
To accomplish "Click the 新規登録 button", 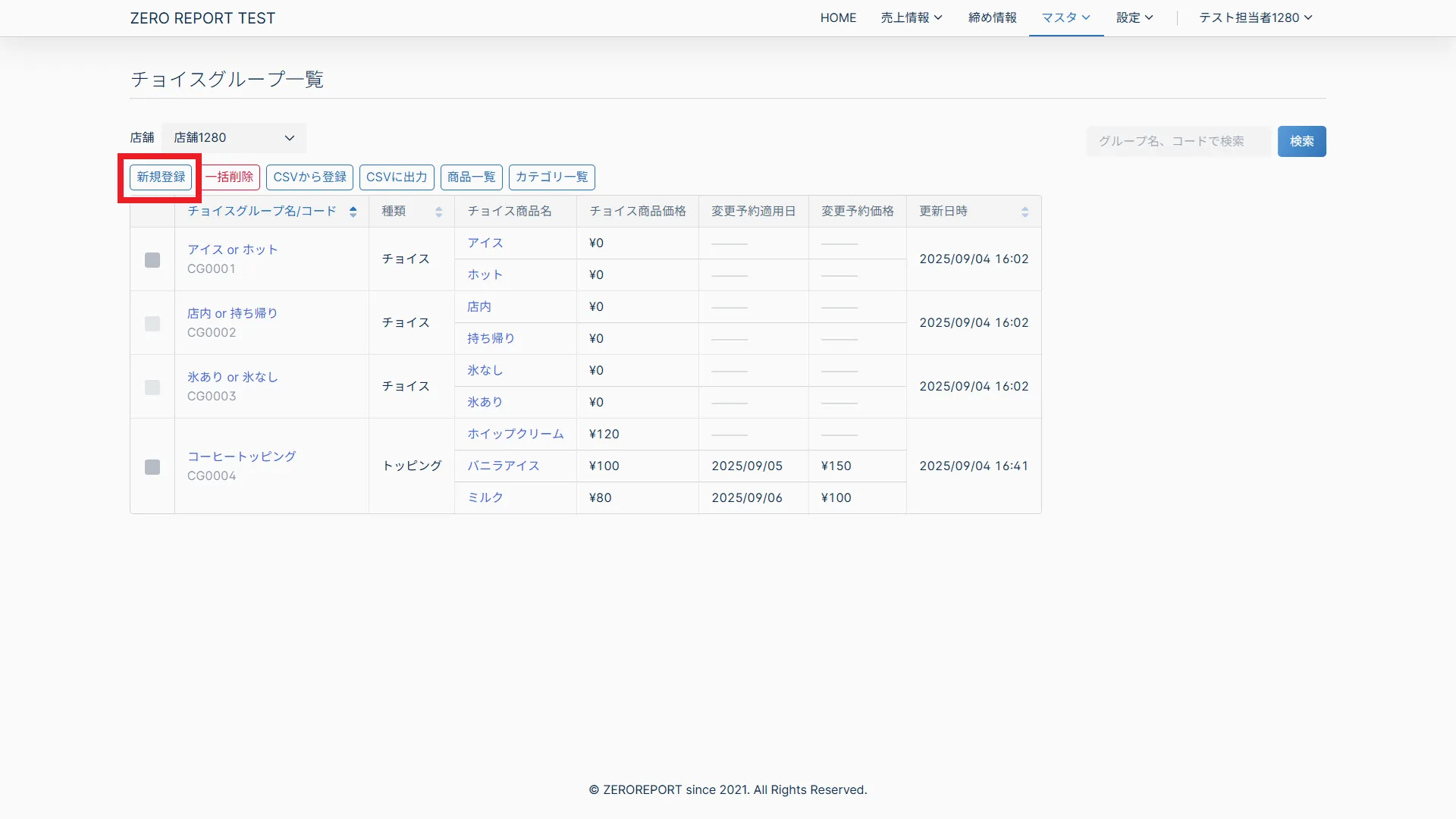I will 161,177.
